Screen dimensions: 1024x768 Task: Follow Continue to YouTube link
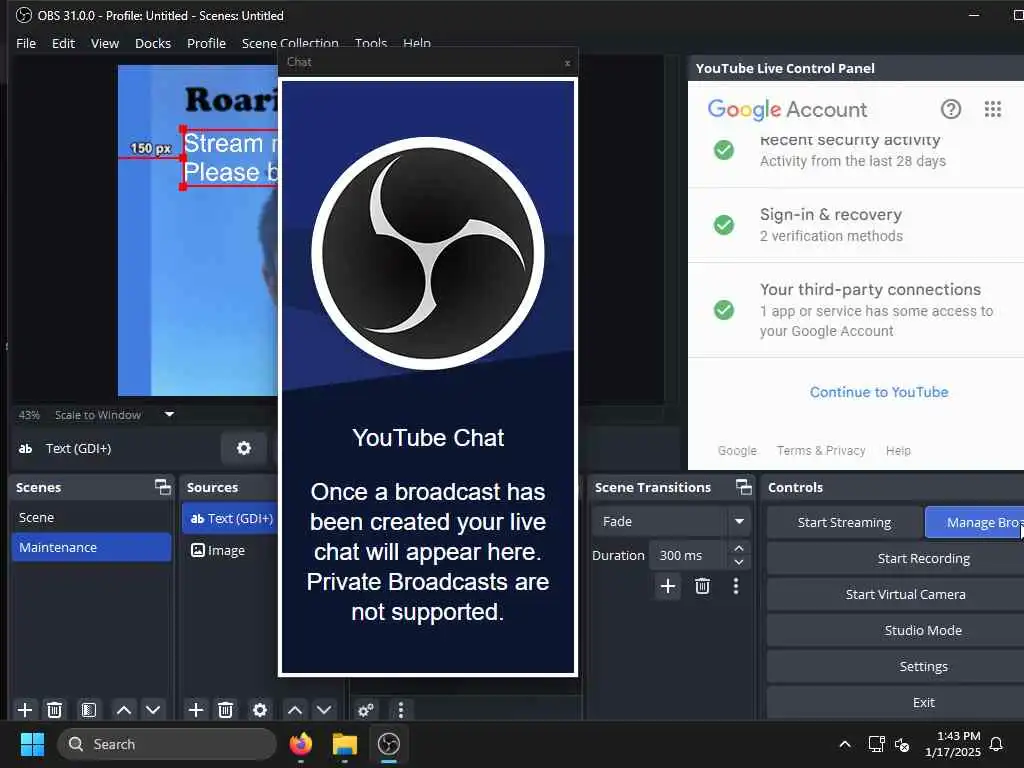pos(879,392)
